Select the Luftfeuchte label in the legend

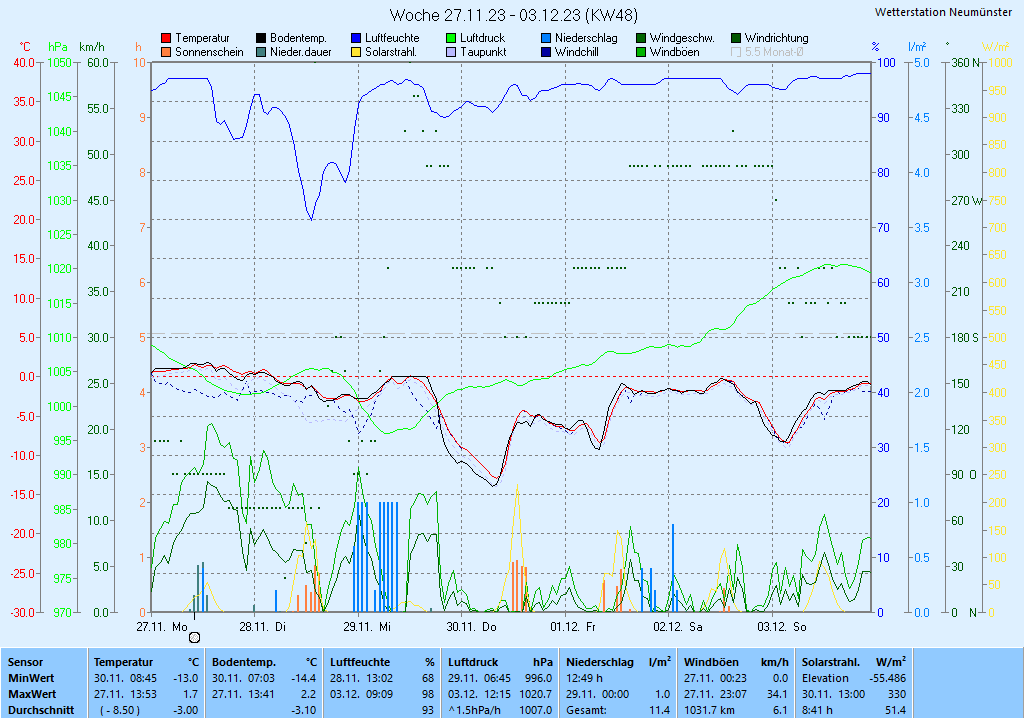tap(392, 39)
